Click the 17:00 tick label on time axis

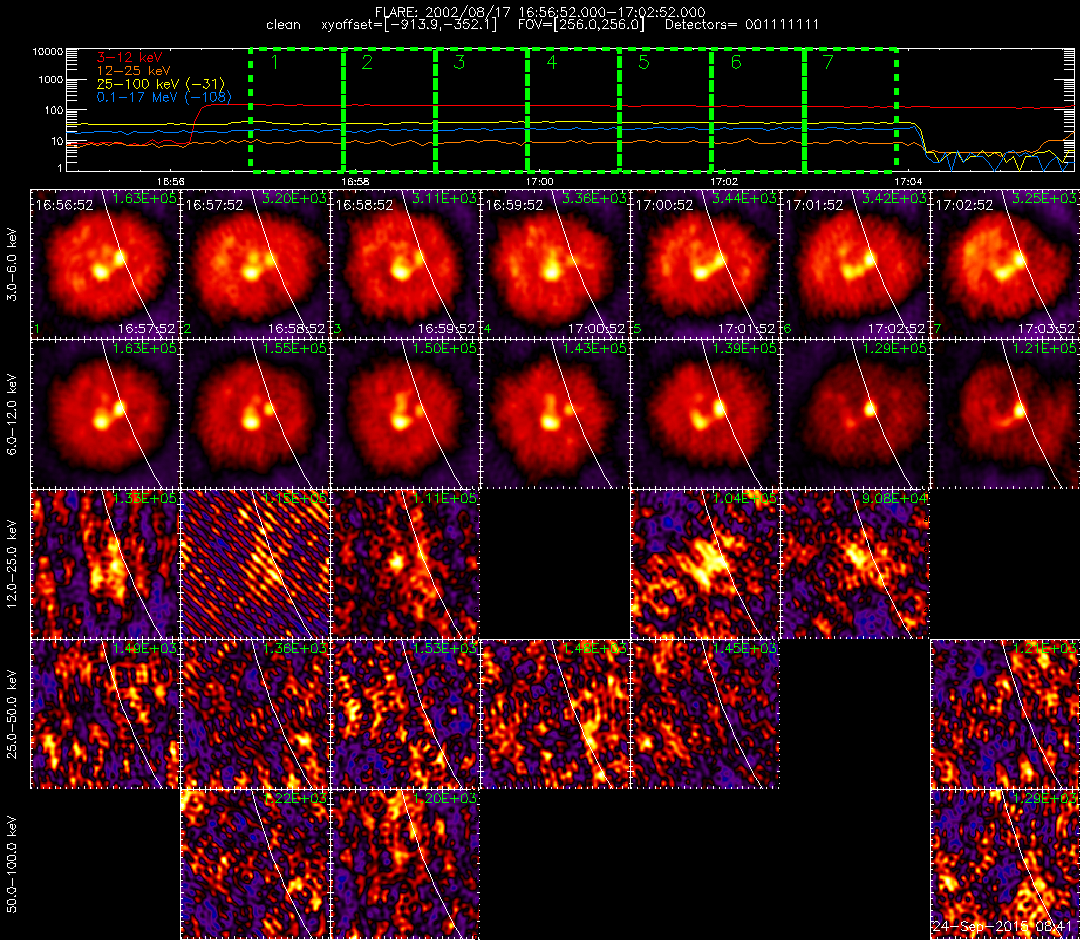(x=539, y=181)
